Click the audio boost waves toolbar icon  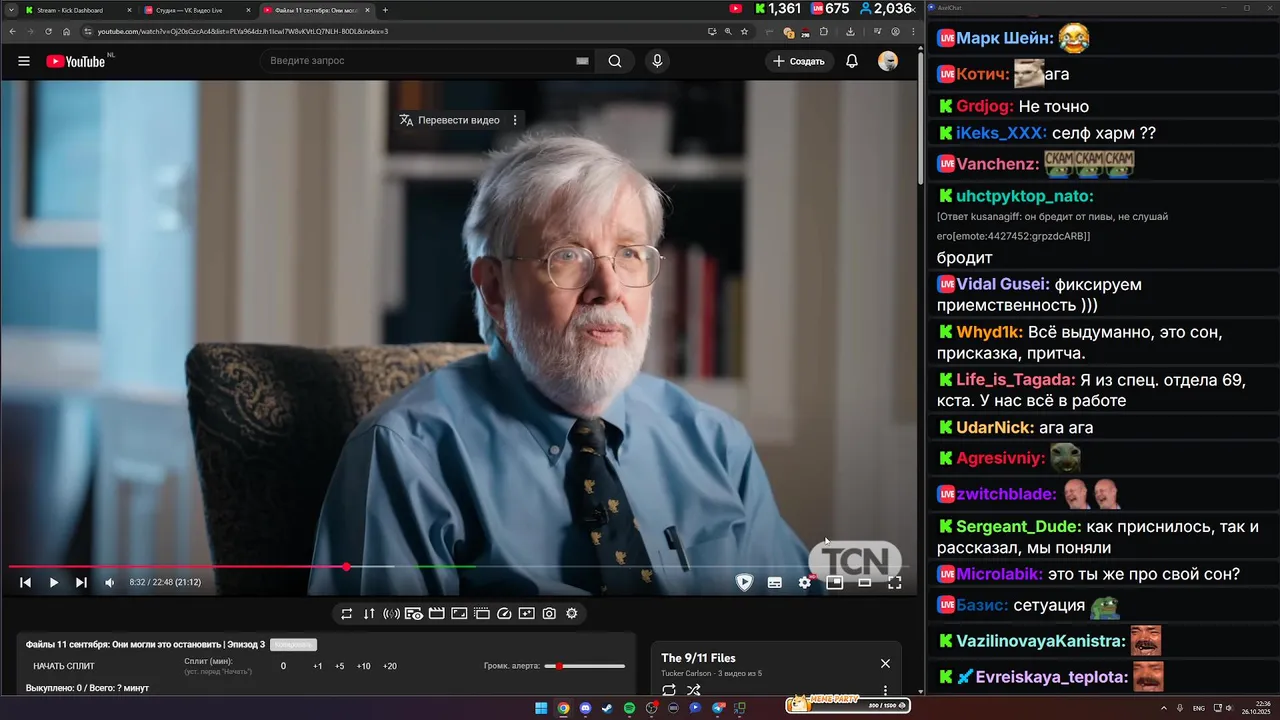tap(392, 614)
